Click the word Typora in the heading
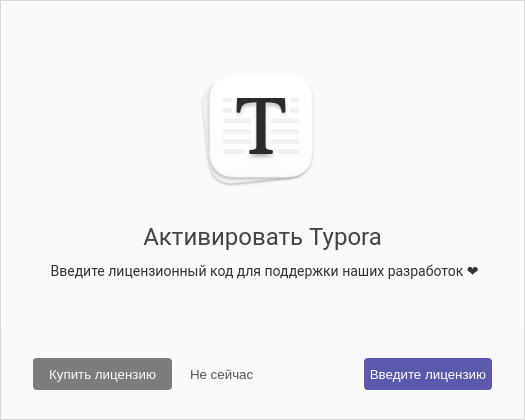 pos(345,238)
